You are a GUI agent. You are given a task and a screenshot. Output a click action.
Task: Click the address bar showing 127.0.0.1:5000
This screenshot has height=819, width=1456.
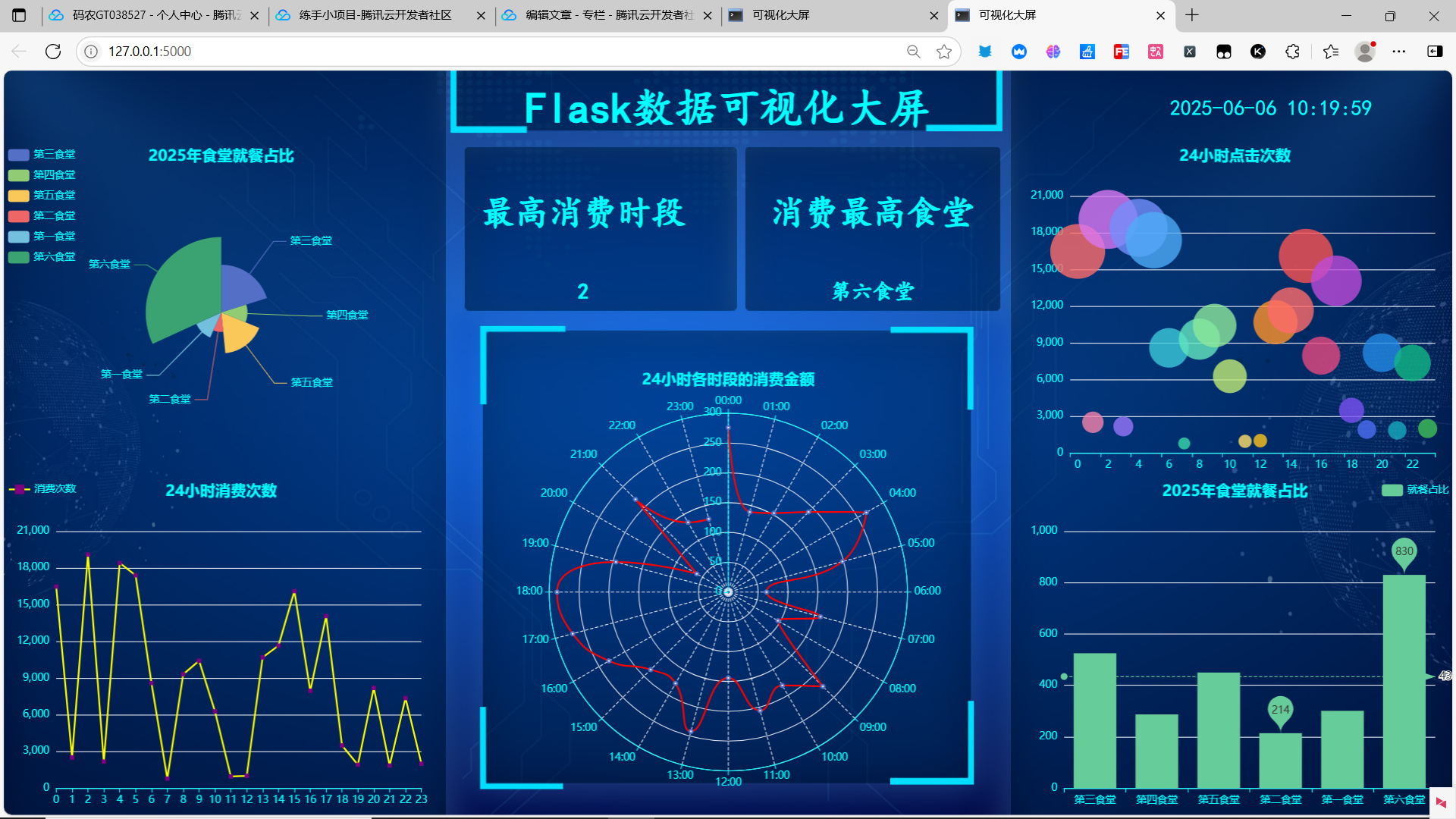point(500,52)
